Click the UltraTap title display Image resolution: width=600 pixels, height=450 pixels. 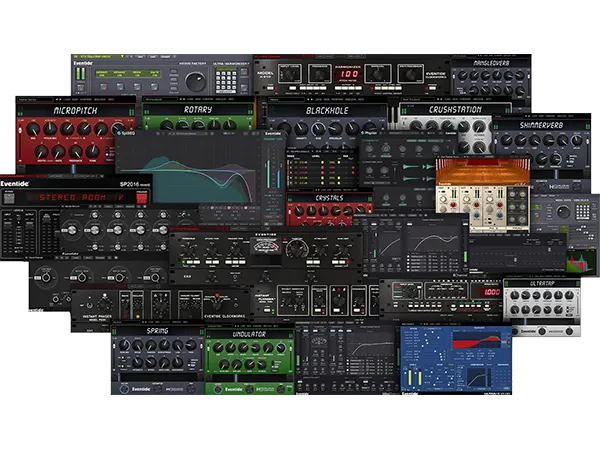pyautogui.click(x=542, y=284)
